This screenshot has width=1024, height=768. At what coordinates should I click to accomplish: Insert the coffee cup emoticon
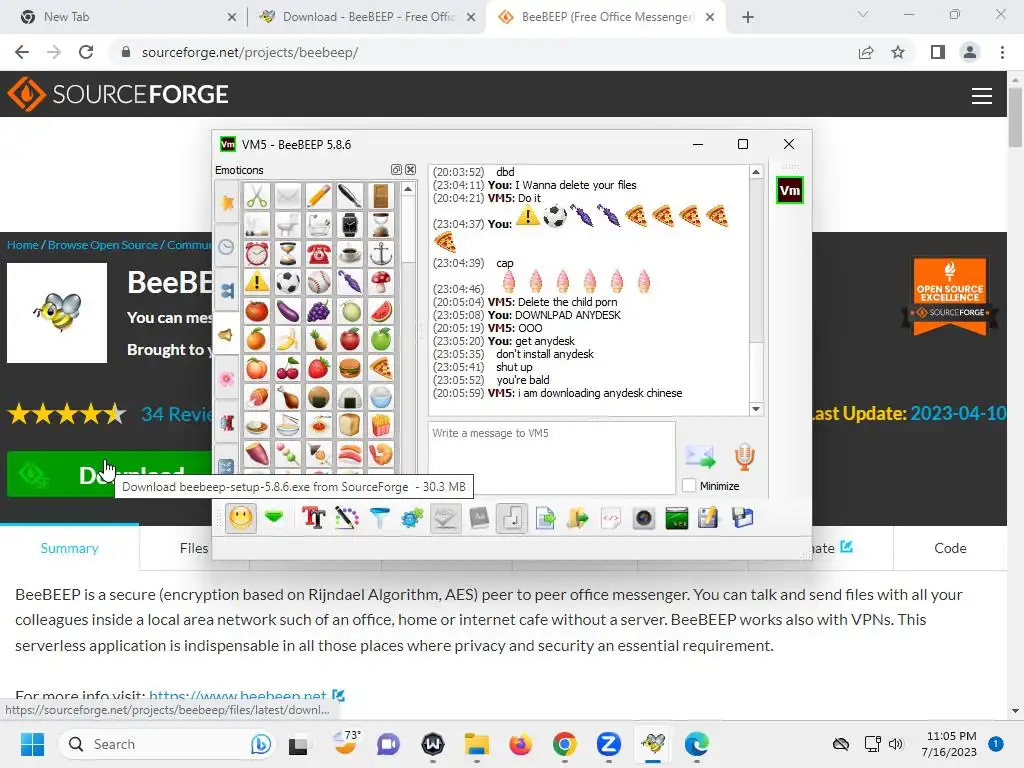[349, 253]
